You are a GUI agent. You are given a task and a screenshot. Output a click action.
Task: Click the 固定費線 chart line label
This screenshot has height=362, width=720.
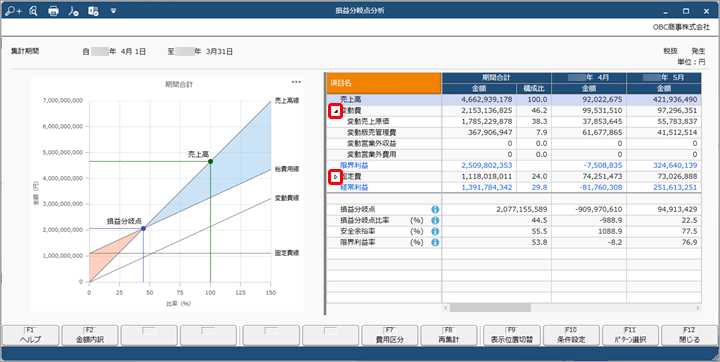pos(287,253)
